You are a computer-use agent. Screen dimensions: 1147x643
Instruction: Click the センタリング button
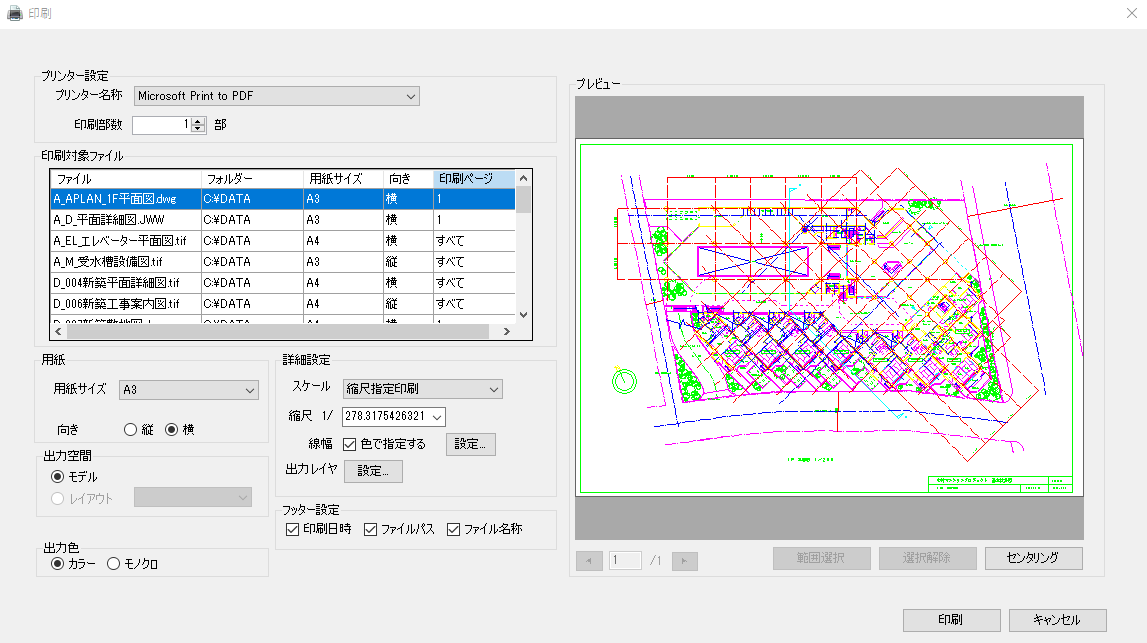(x=1033, y=558)
